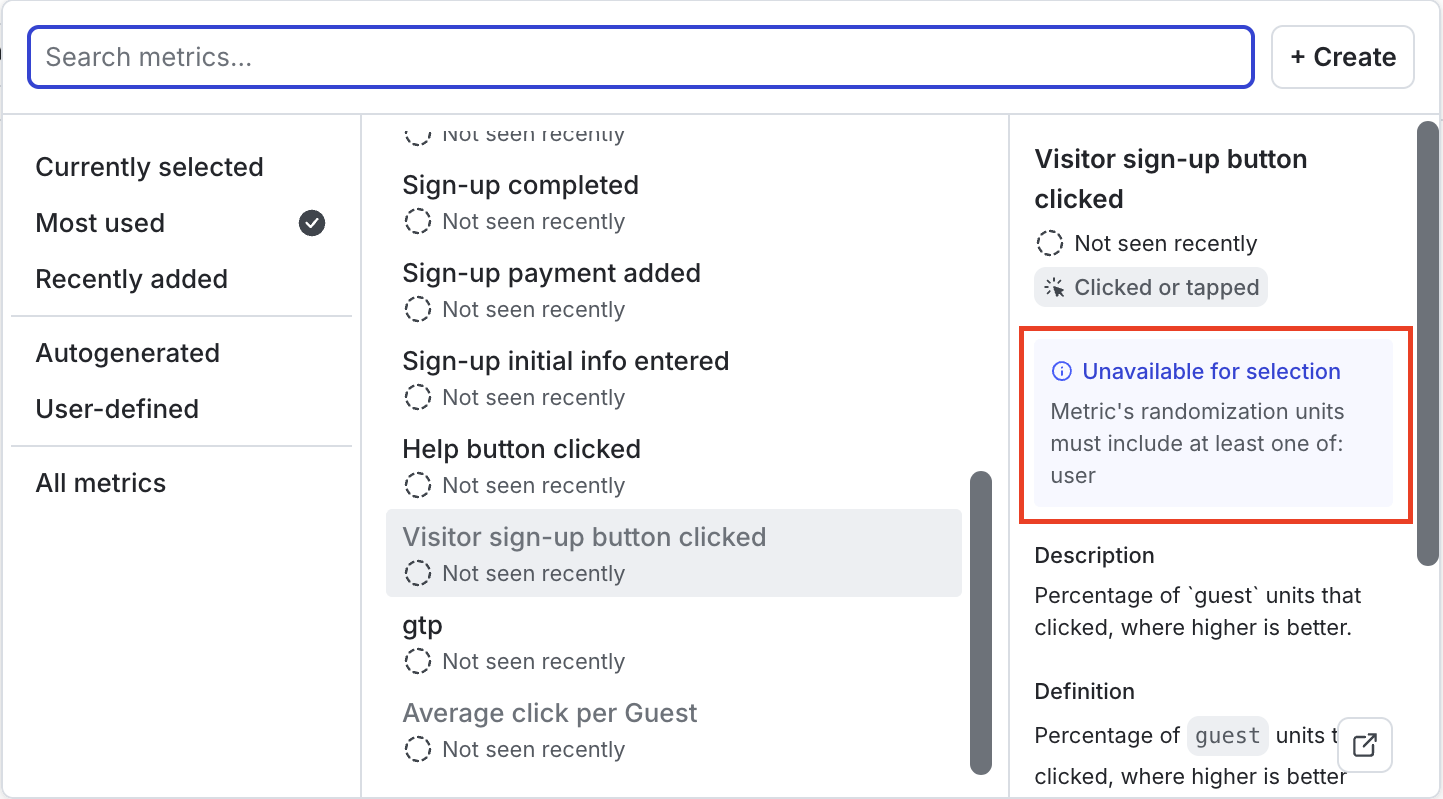The height and width of the screenshot is (799, 1443).
Task: Click the "+ Create" button
Action: [1342, 57]
